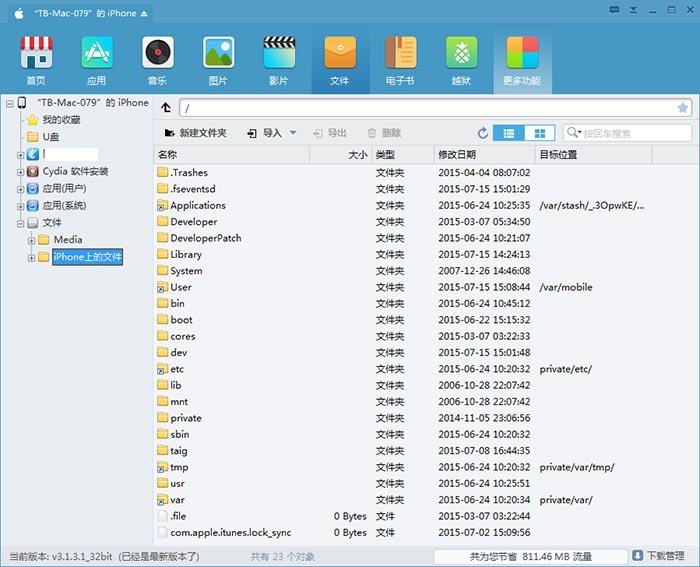Screen dimensions: 700x567
Task: Open the 影片 videos section
Action: (278, 60)
